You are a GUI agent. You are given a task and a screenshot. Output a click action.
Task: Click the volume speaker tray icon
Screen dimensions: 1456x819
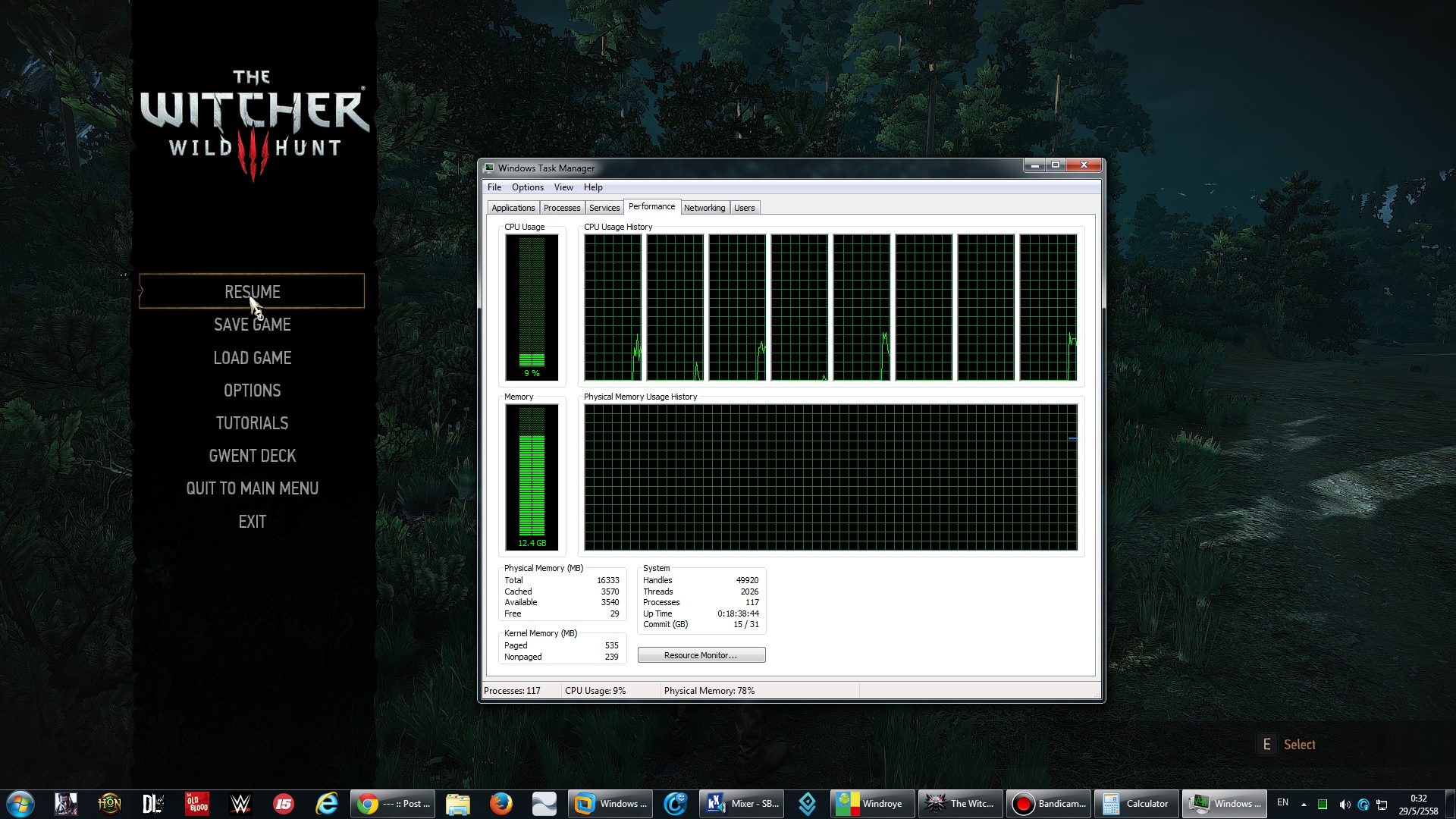[1344, 805]
